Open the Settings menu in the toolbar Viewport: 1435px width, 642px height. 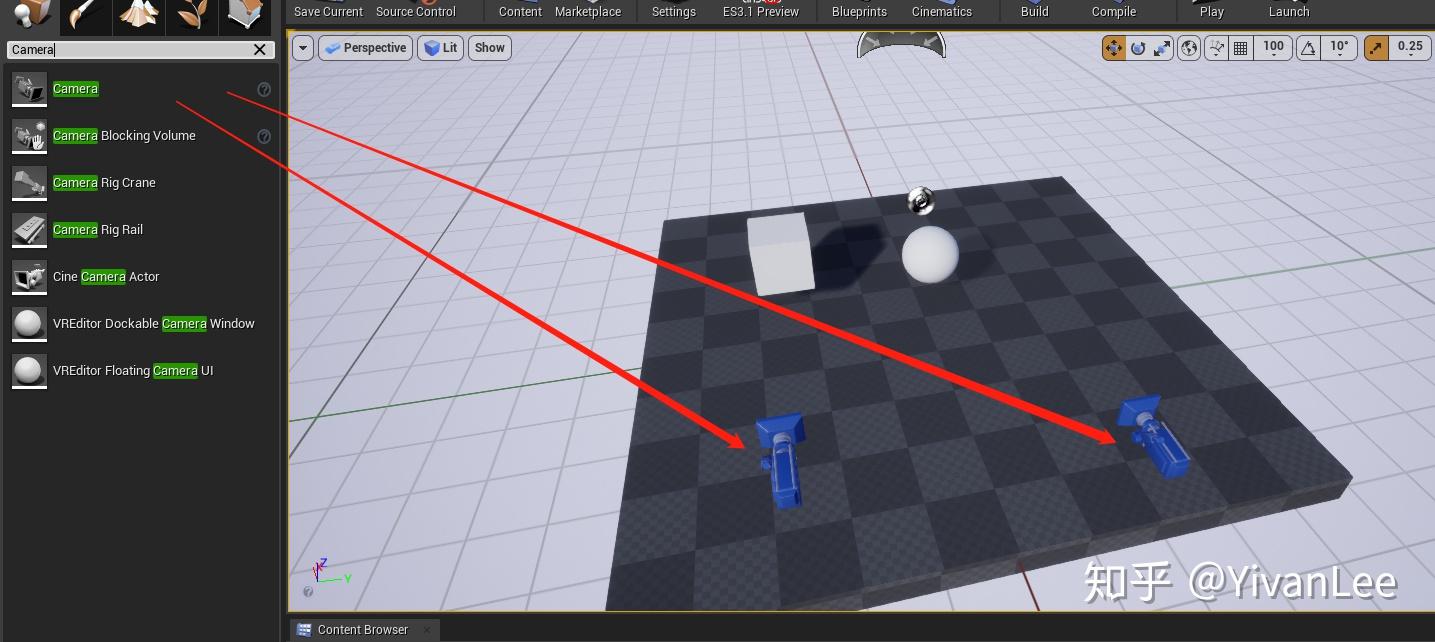[673, 11]
